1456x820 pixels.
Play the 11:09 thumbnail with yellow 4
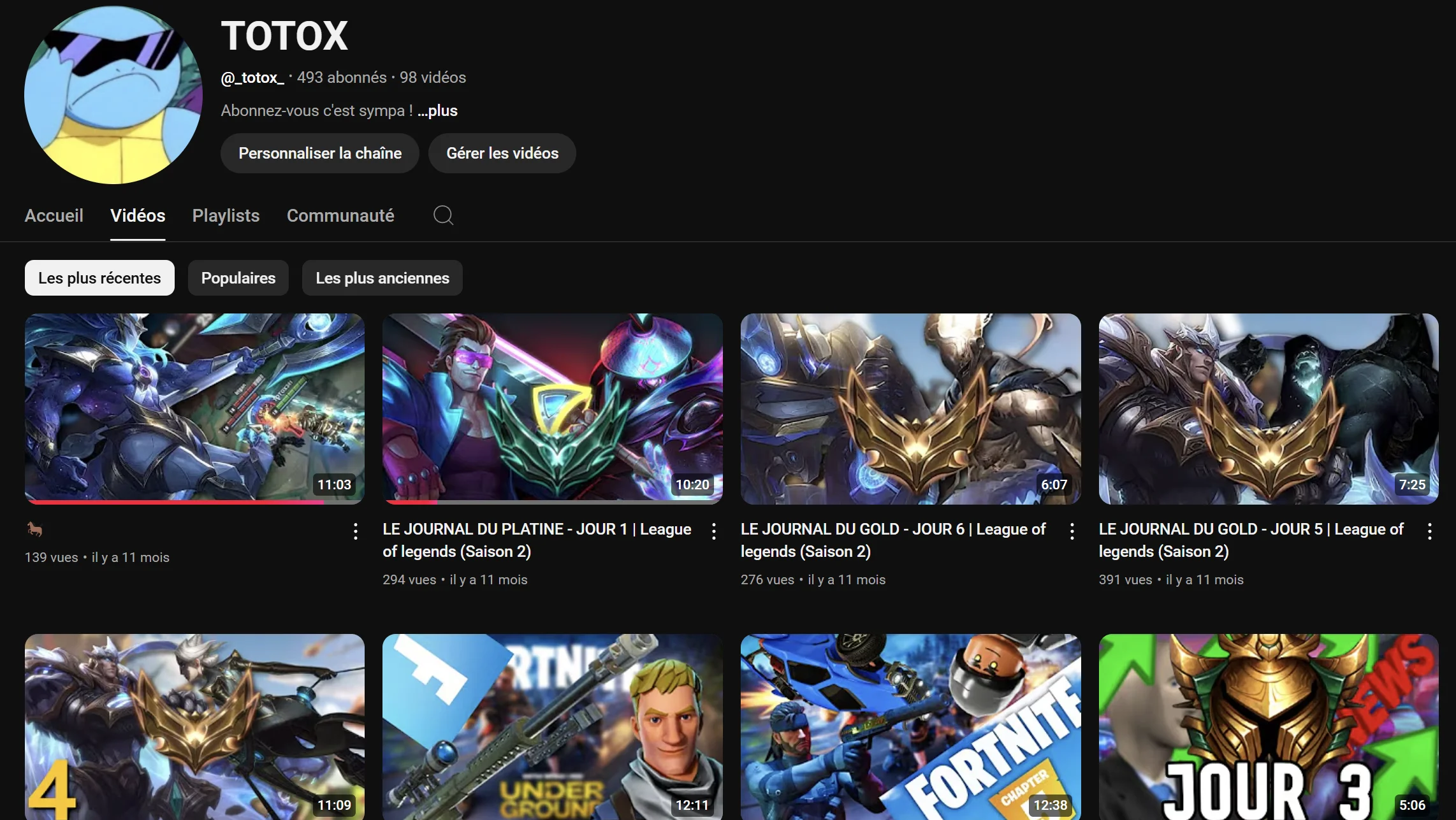(194, 727)
